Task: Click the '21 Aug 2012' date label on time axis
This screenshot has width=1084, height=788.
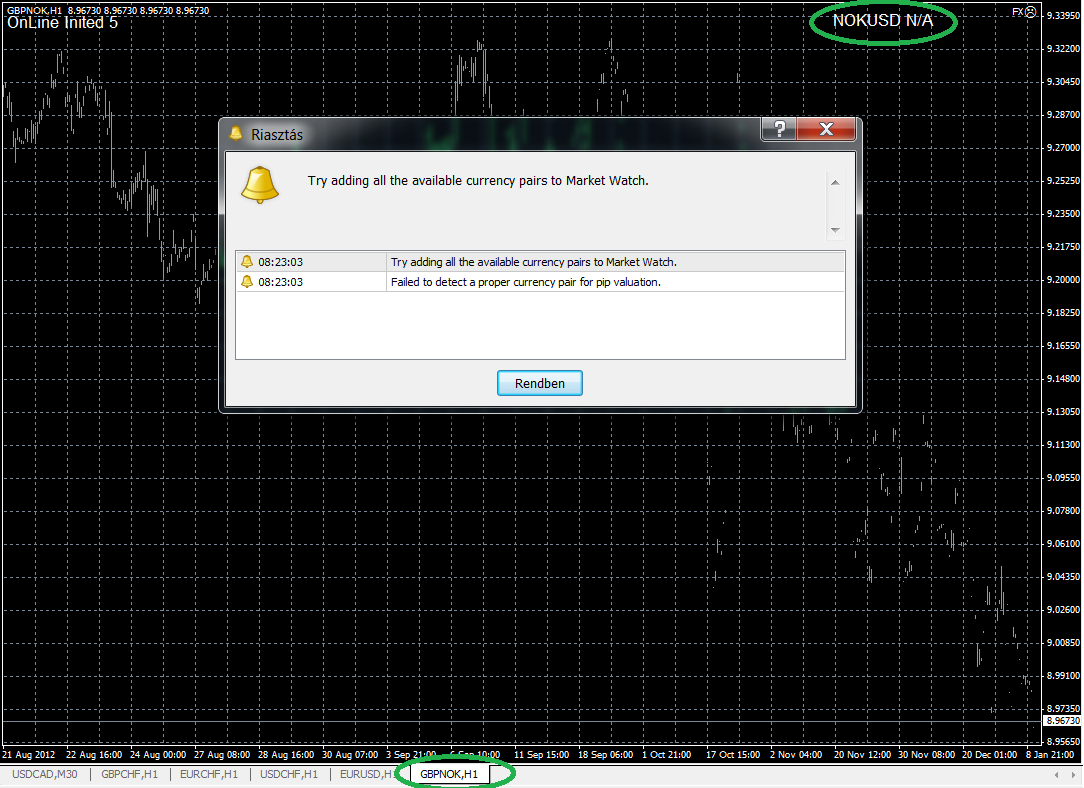Action: (28, 754)
